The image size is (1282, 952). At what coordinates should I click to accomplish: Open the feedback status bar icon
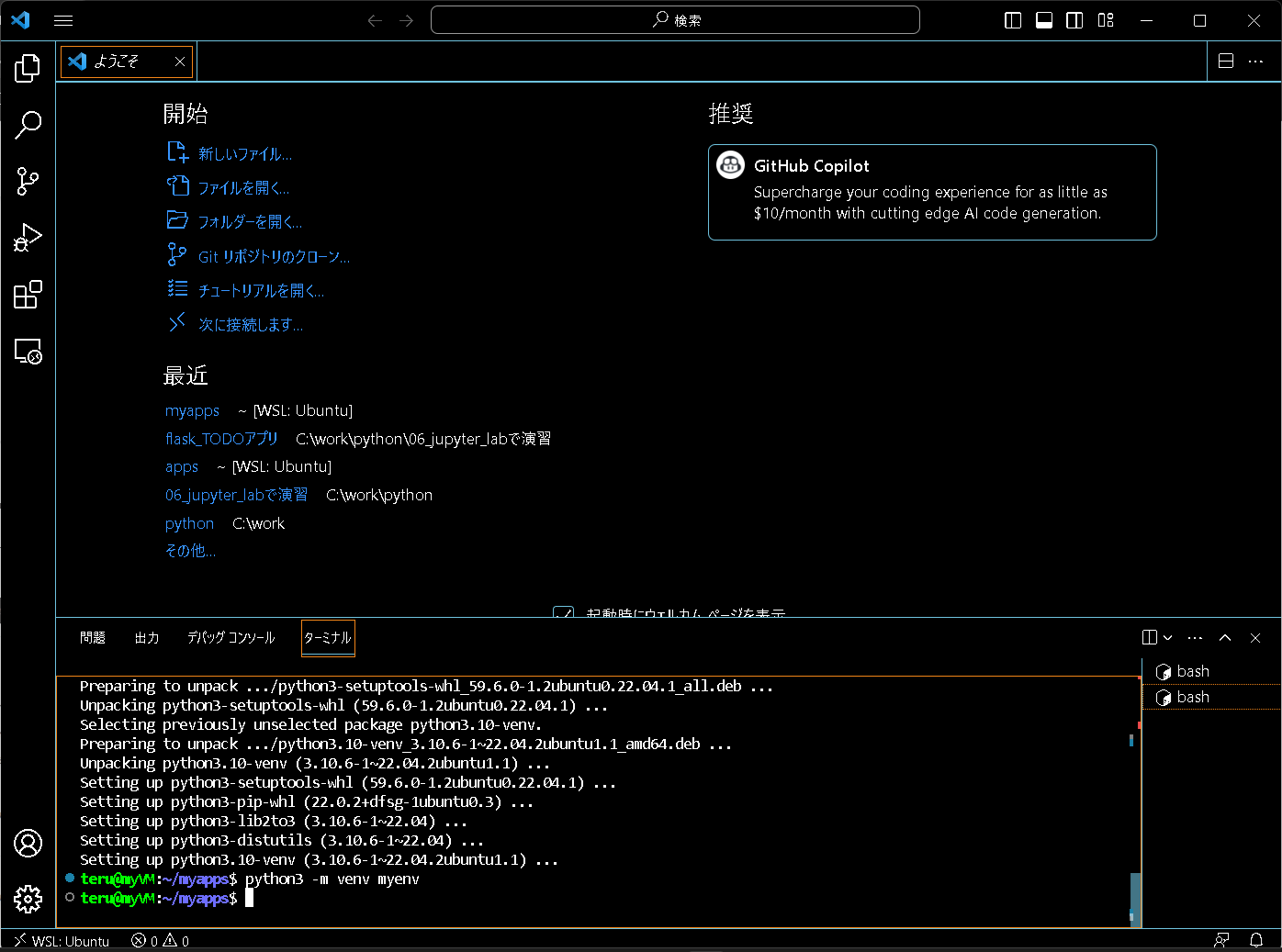(1221, 940)
